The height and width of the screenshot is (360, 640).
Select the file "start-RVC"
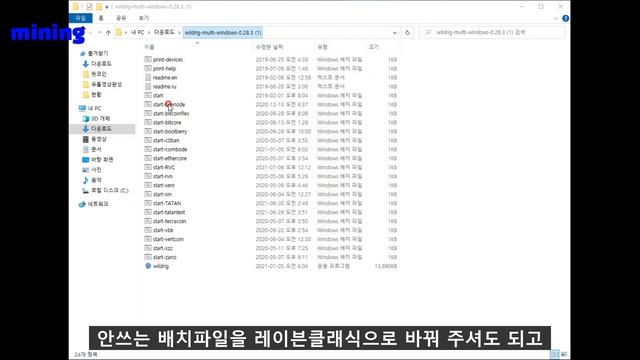[x=164, y=167]
